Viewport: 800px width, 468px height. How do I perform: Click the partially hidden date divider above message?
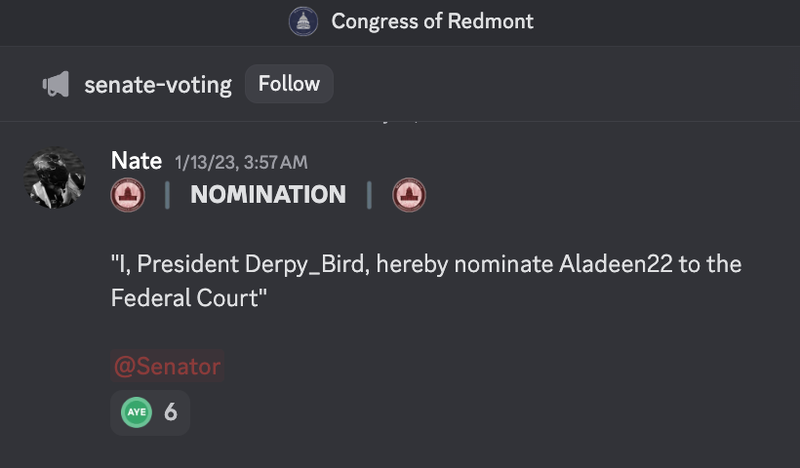400,121
